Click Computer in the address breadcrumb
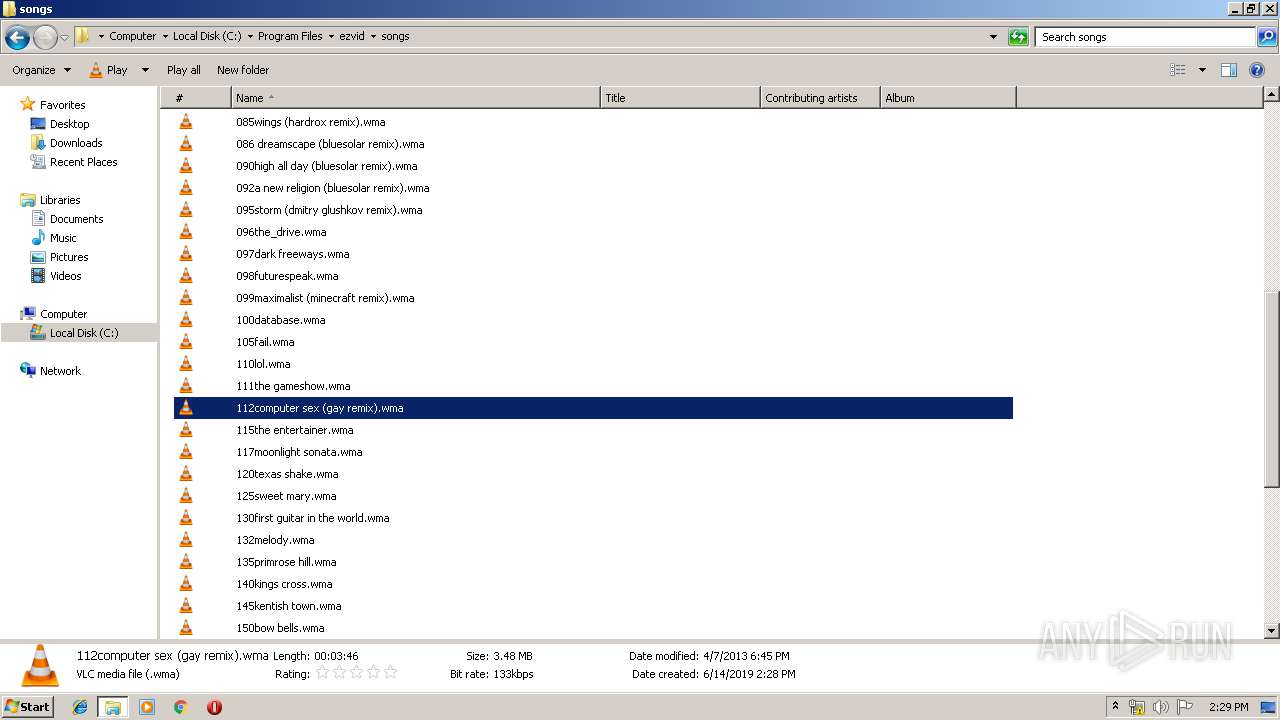The image size is (1280, 720). click(133, 36)
